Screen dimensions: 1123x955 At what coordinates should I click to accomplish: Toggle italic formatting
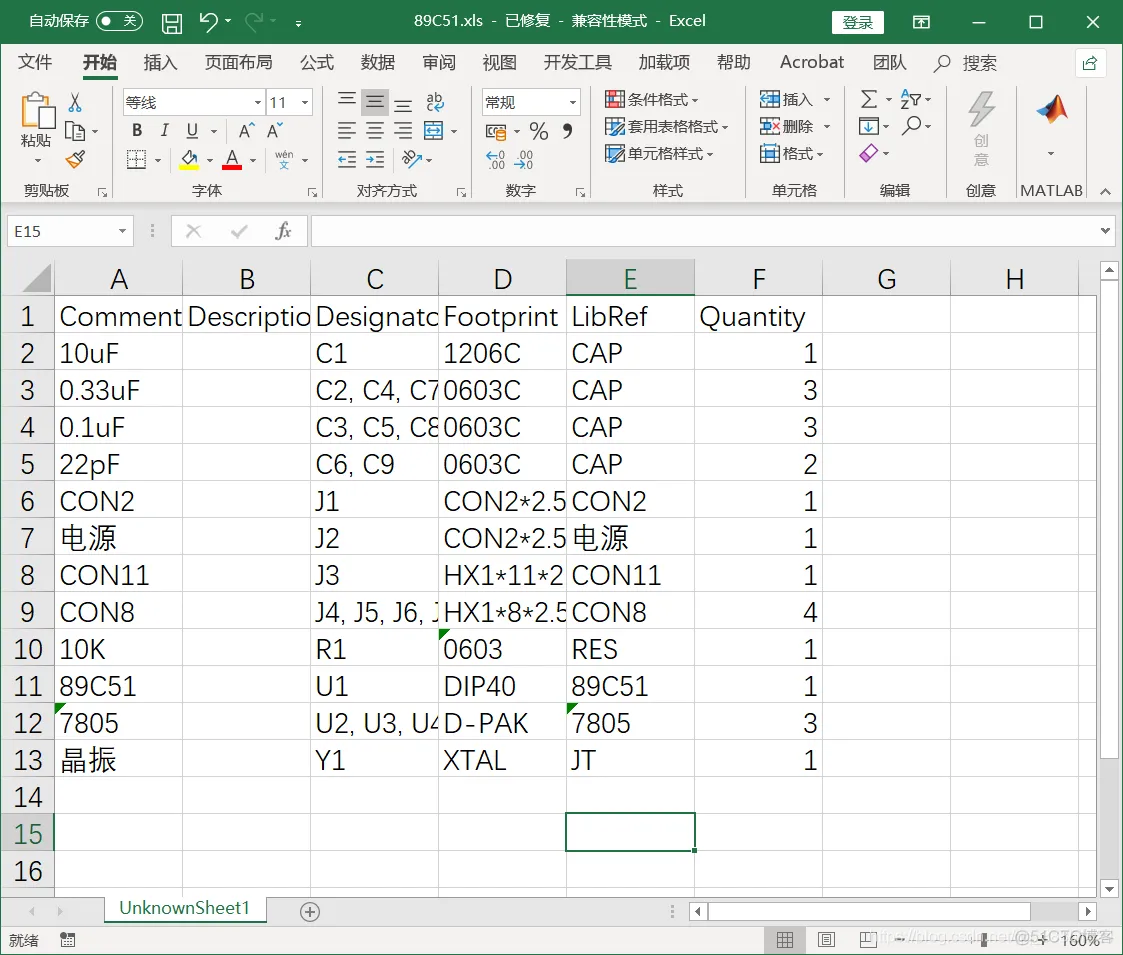(165, 130)
